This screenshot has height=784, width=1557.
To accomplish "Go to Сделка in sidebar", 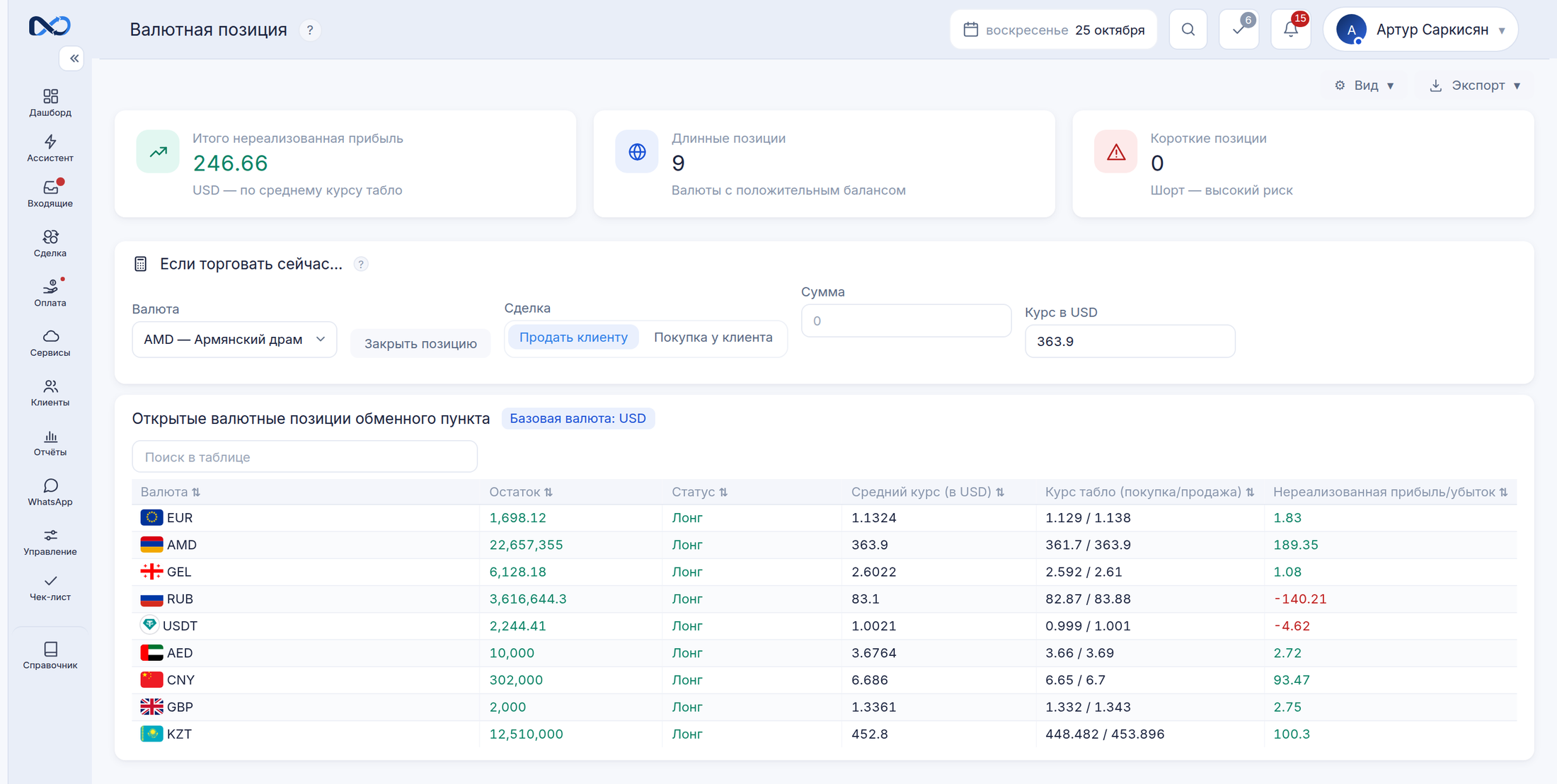I will (50, 243).
